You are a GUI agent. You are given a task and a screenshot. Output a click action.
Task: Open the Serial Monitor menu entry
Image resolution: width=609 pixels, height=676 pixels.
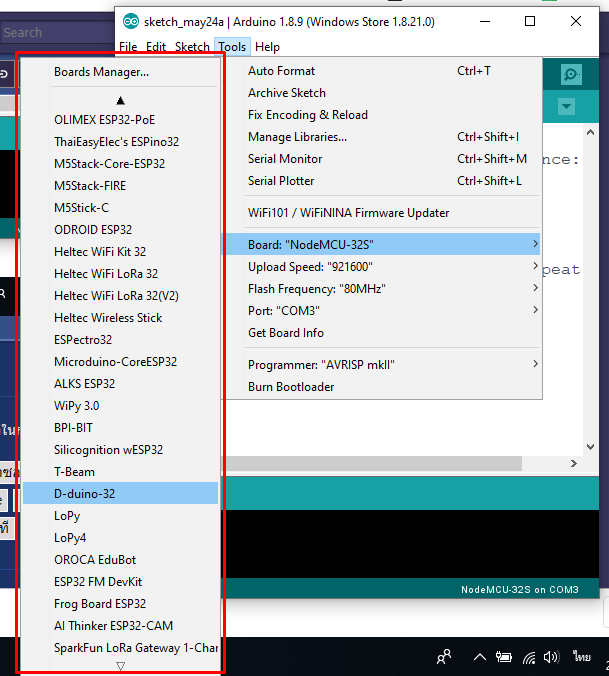click(x=383, y=159)
